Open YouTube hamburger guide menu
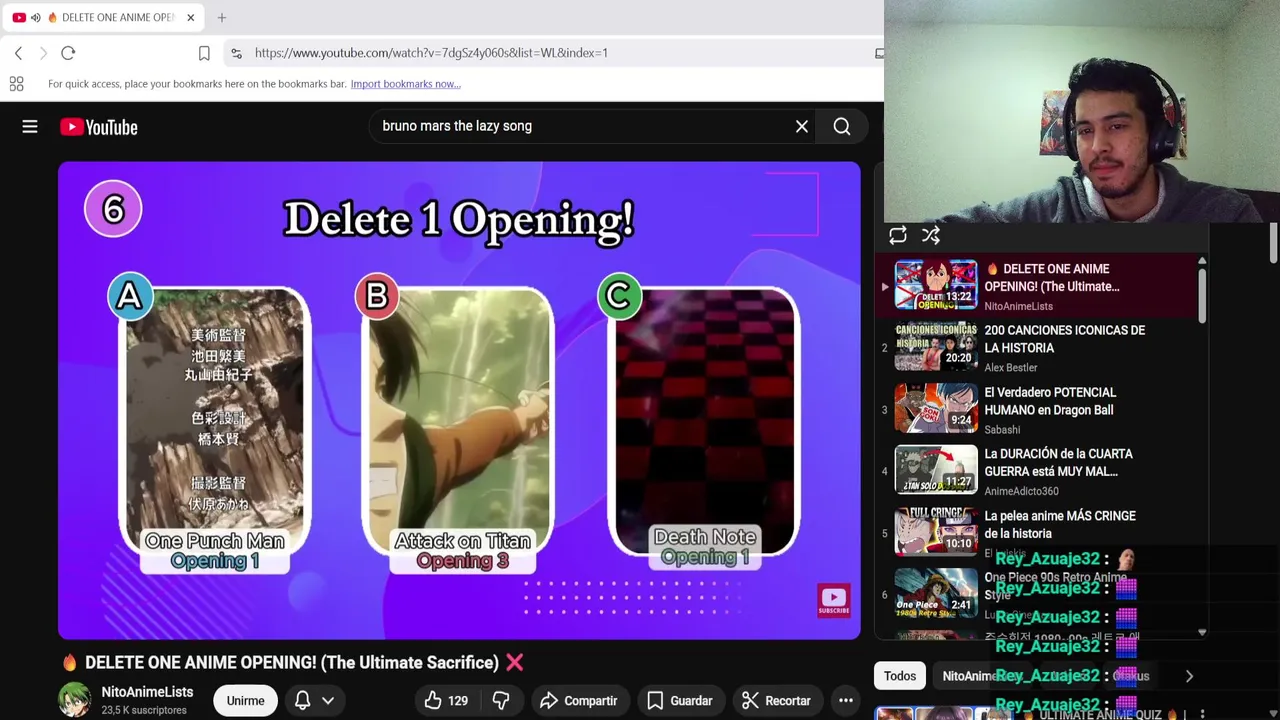The image size is (1280, 720). [30, 127]
